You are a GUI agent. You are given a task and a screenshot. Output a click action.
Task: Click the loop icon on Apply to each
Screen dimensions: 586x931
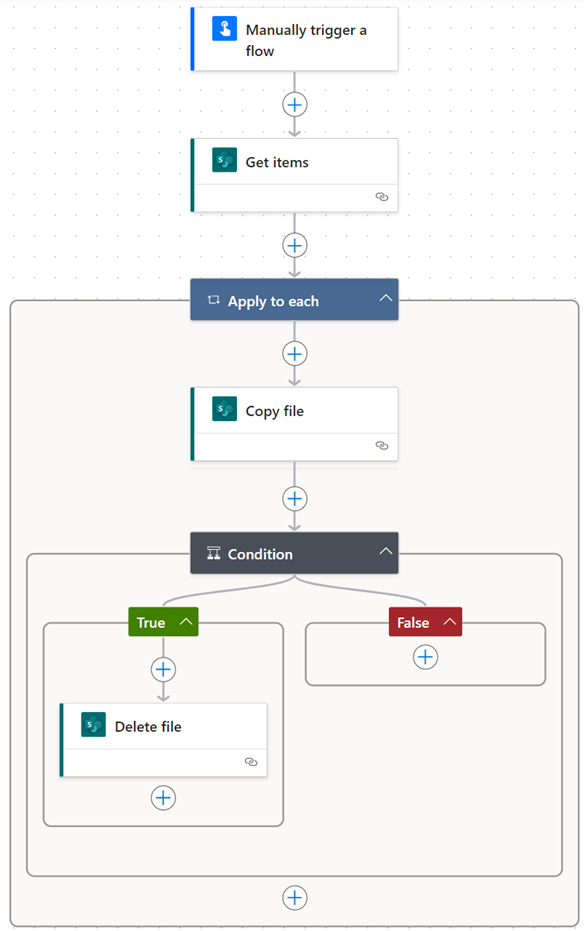(214, 300)
